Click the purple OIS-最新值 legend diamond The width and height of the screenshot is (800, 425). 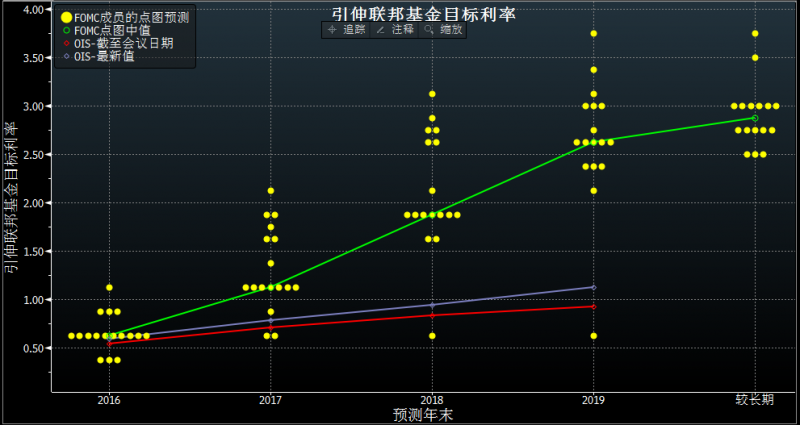(x=66, y=56)
